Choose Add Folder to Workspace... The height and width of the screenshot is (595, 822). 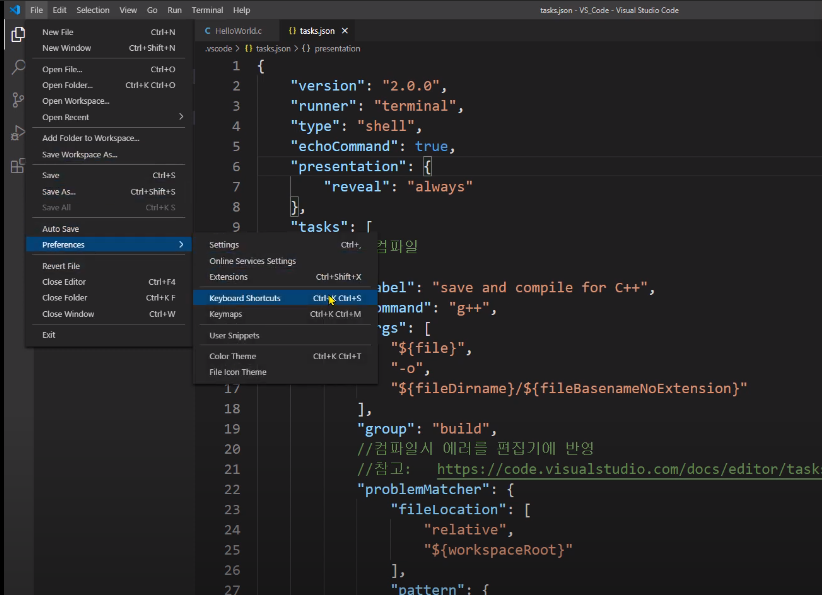pyautogui.click(x=109, y=138)
